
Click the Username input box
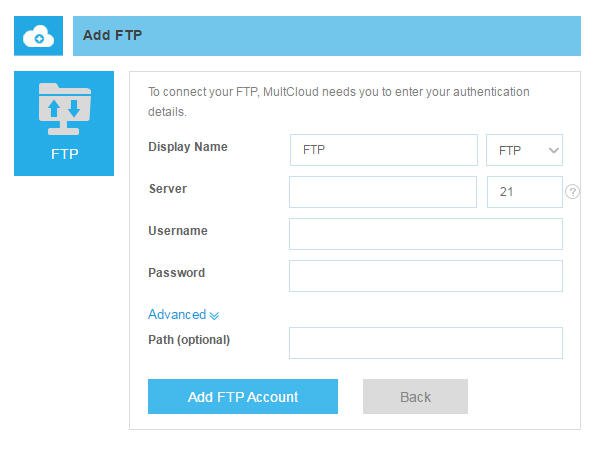pos(425,234)
